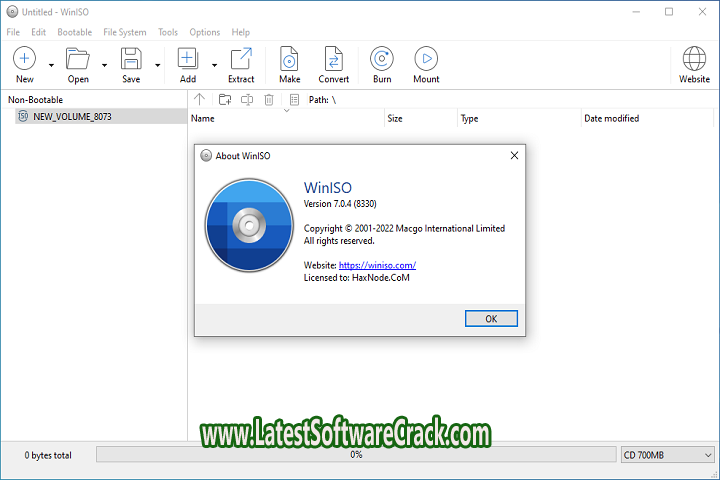Click the New image toolbar icon

tap(24, 59)
